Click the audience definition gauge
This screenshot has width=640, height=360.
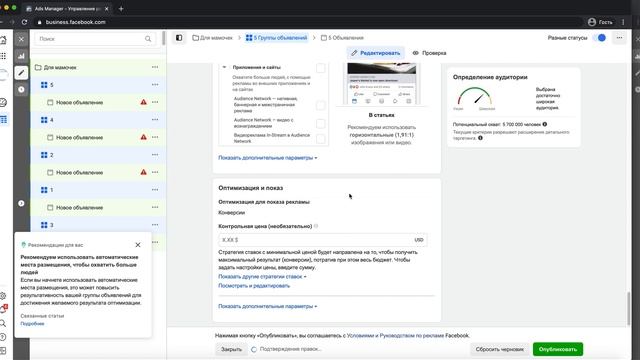(475, 98)
